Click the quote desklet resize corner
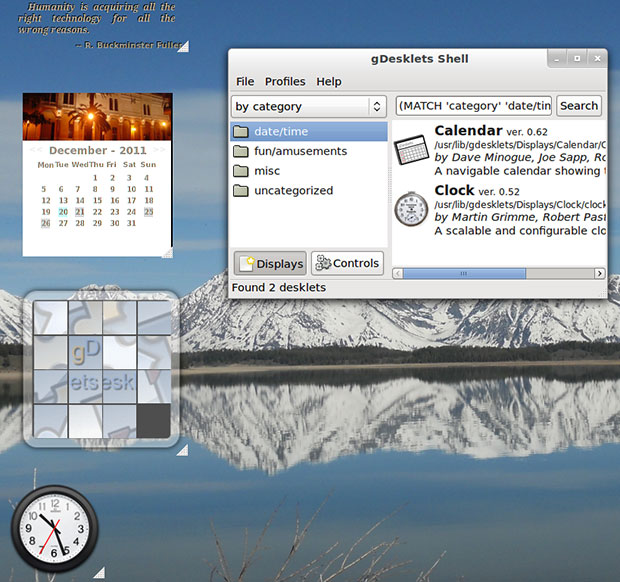Screen dimensions: 620x582 click(x=183, y=47)
